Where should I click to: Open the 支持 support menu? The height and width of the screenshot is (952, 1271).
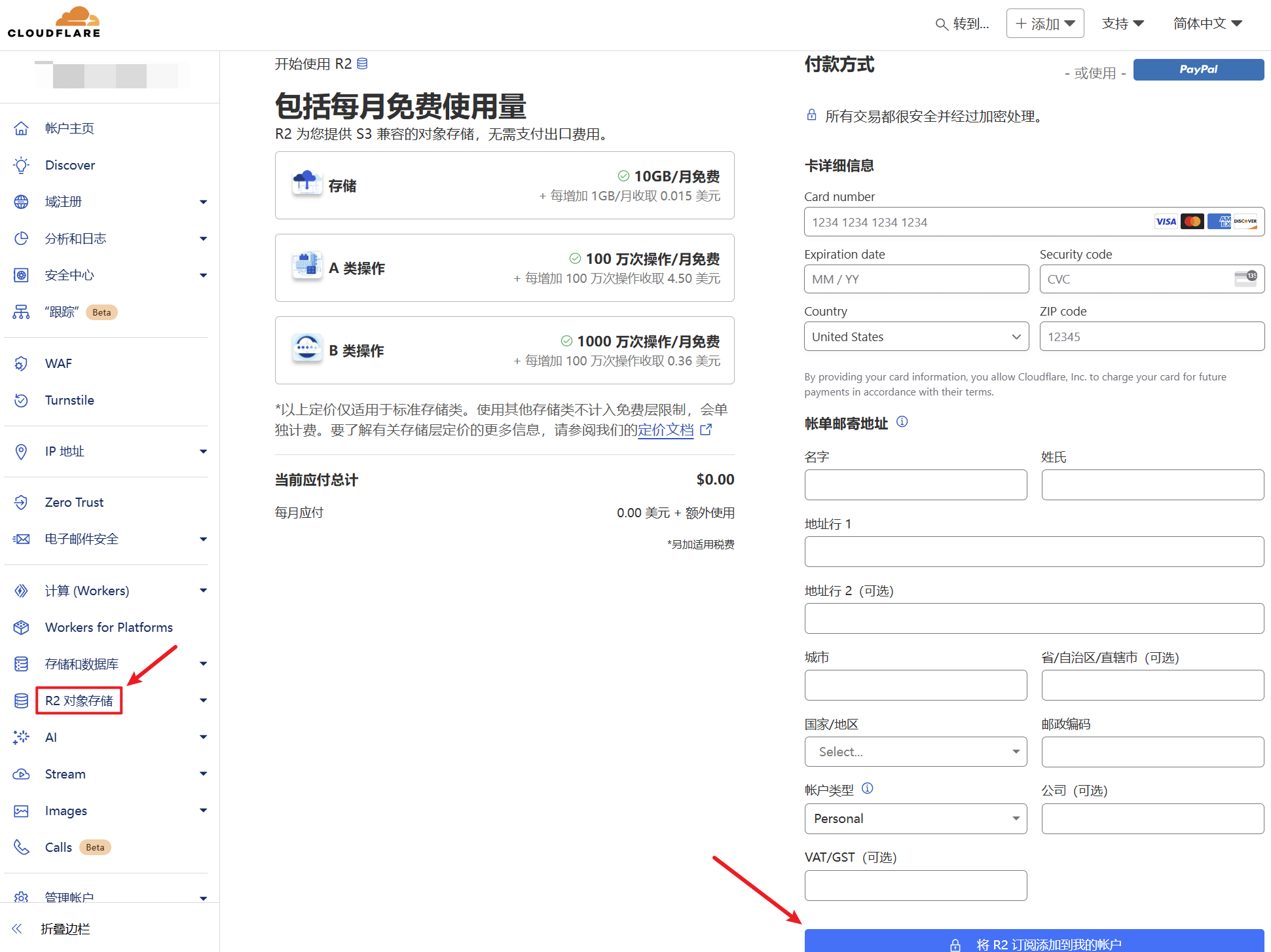1122,24
